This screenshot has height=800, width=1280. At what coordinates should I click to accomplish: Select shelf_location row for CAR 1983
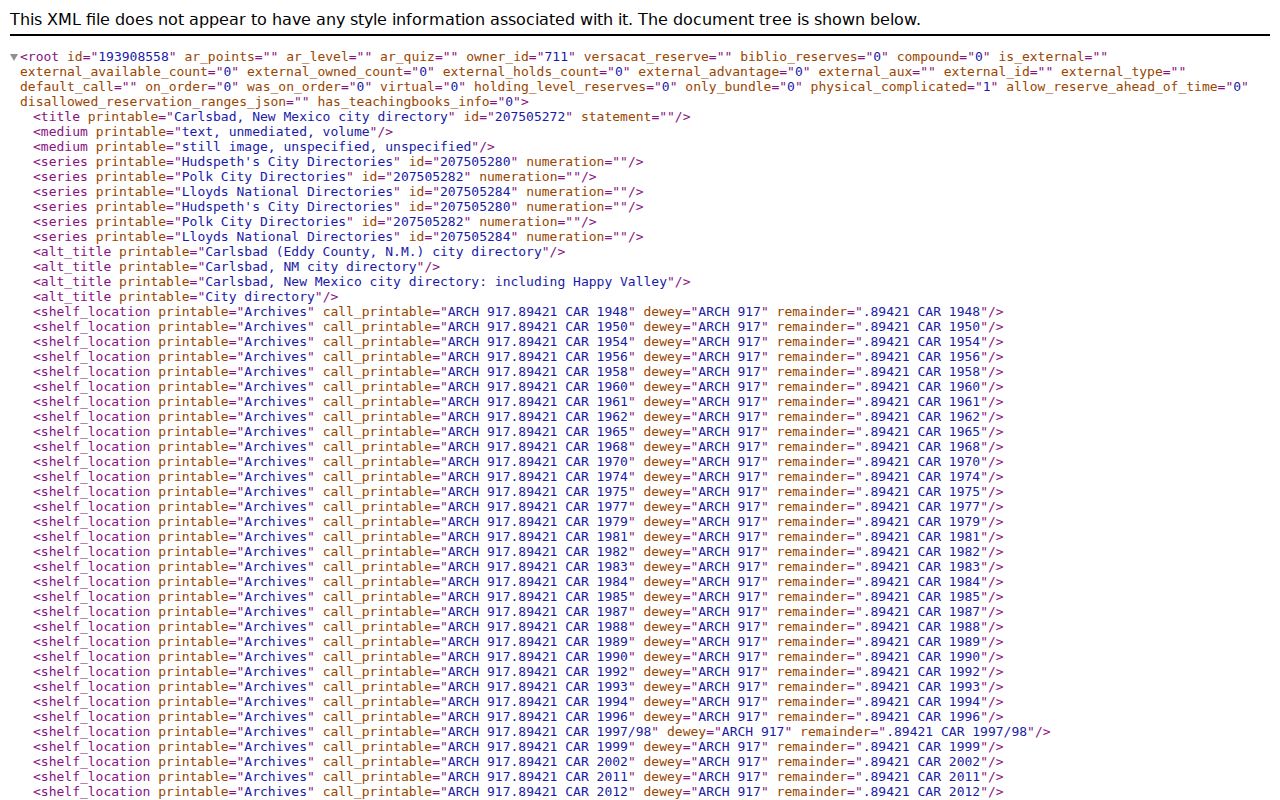518,567
